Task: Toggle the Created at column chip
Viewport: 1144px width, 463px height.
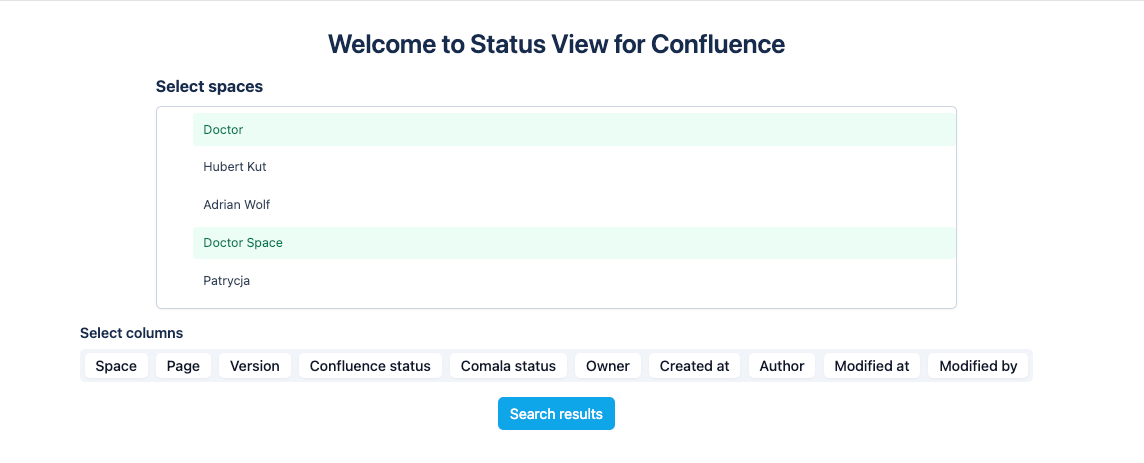Action: pos(695,366)
